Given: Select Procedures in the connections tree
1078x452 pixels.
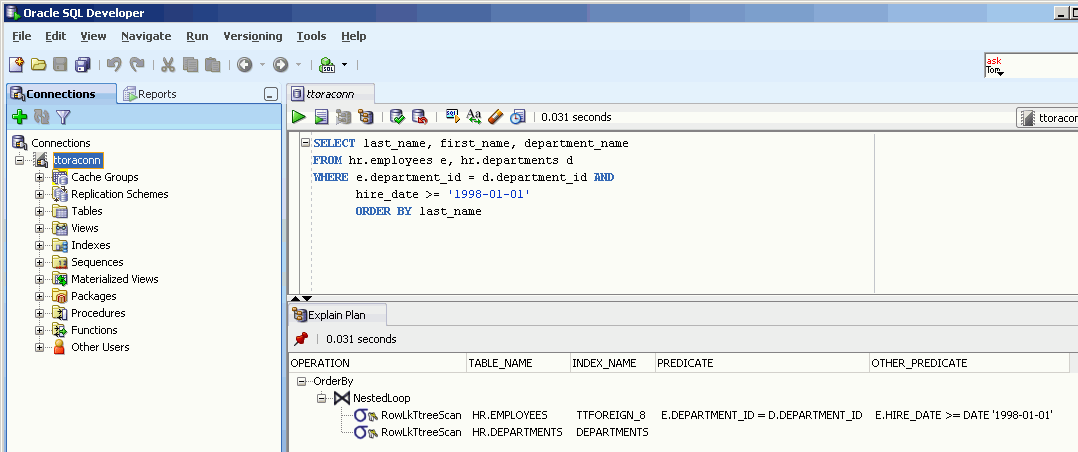Looking at the screenshot, I should pos(98,313).
